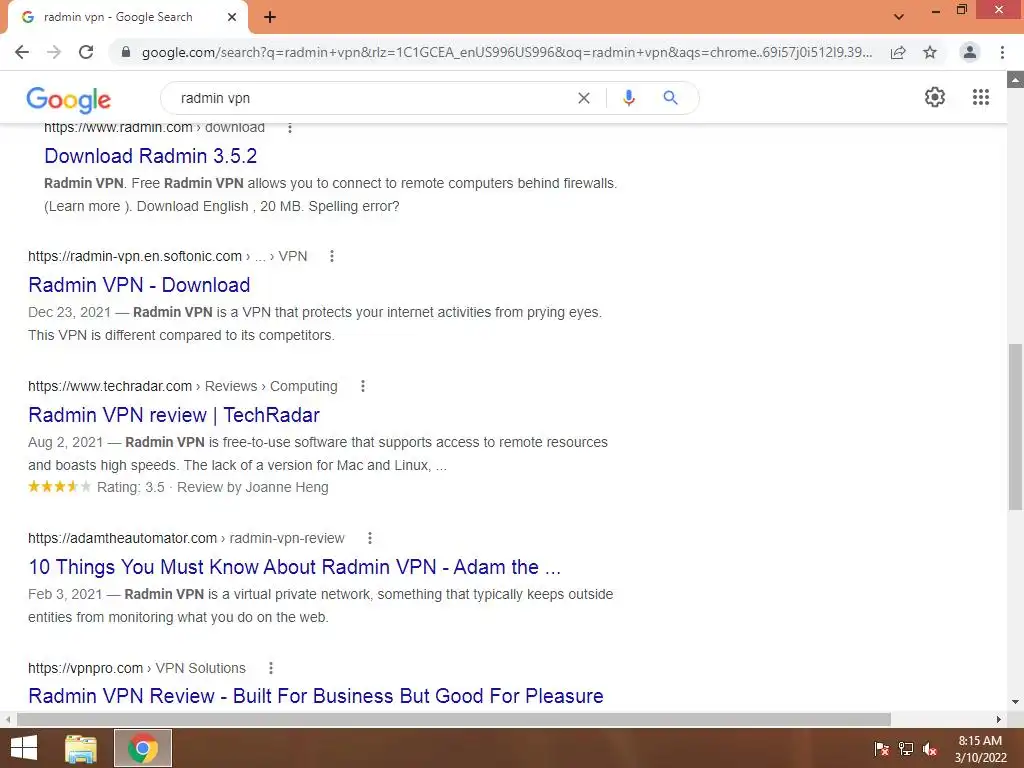Open File Explorer from taskbar
This screenshot has width=1024, height=768.
[x=81, y=748]
